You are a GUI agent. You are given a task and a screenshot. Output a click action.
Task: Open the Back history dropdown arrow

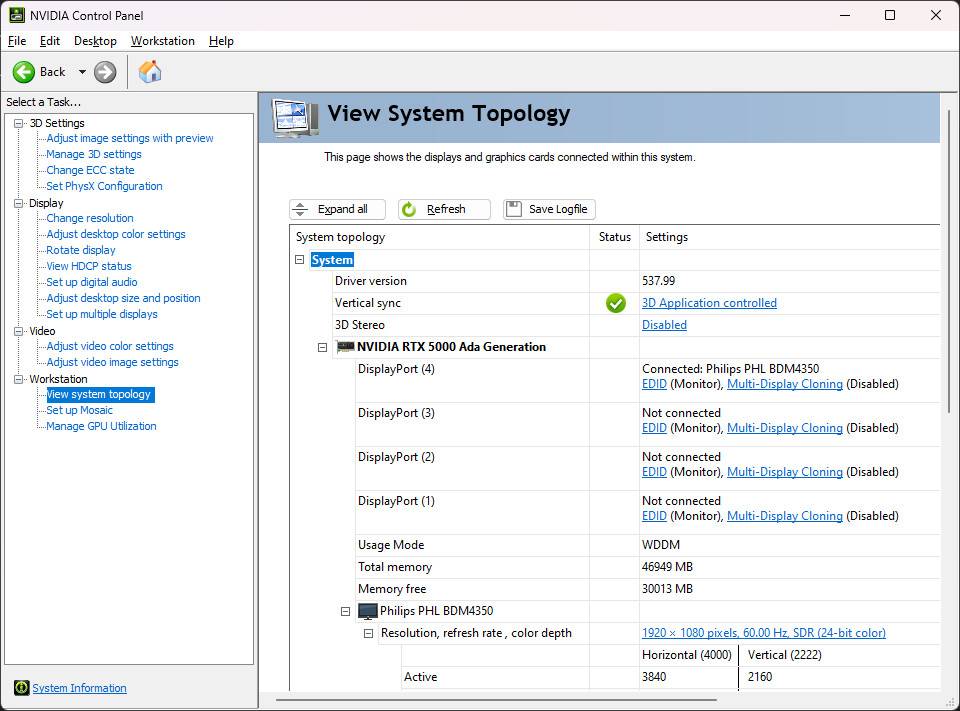coord(82,72)
